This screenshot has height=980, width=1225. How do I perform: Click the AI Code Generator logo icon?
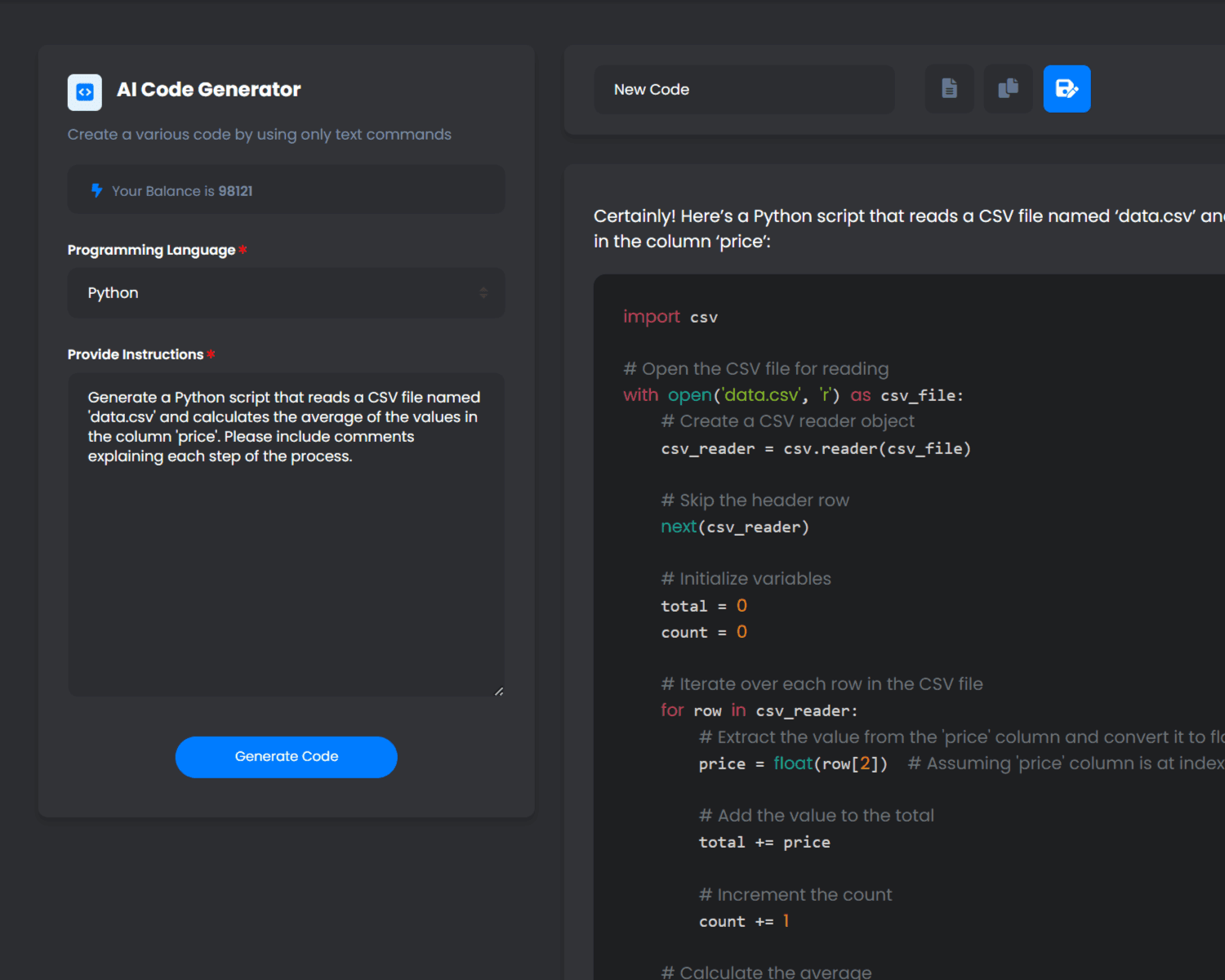click(x=85, y=92)
